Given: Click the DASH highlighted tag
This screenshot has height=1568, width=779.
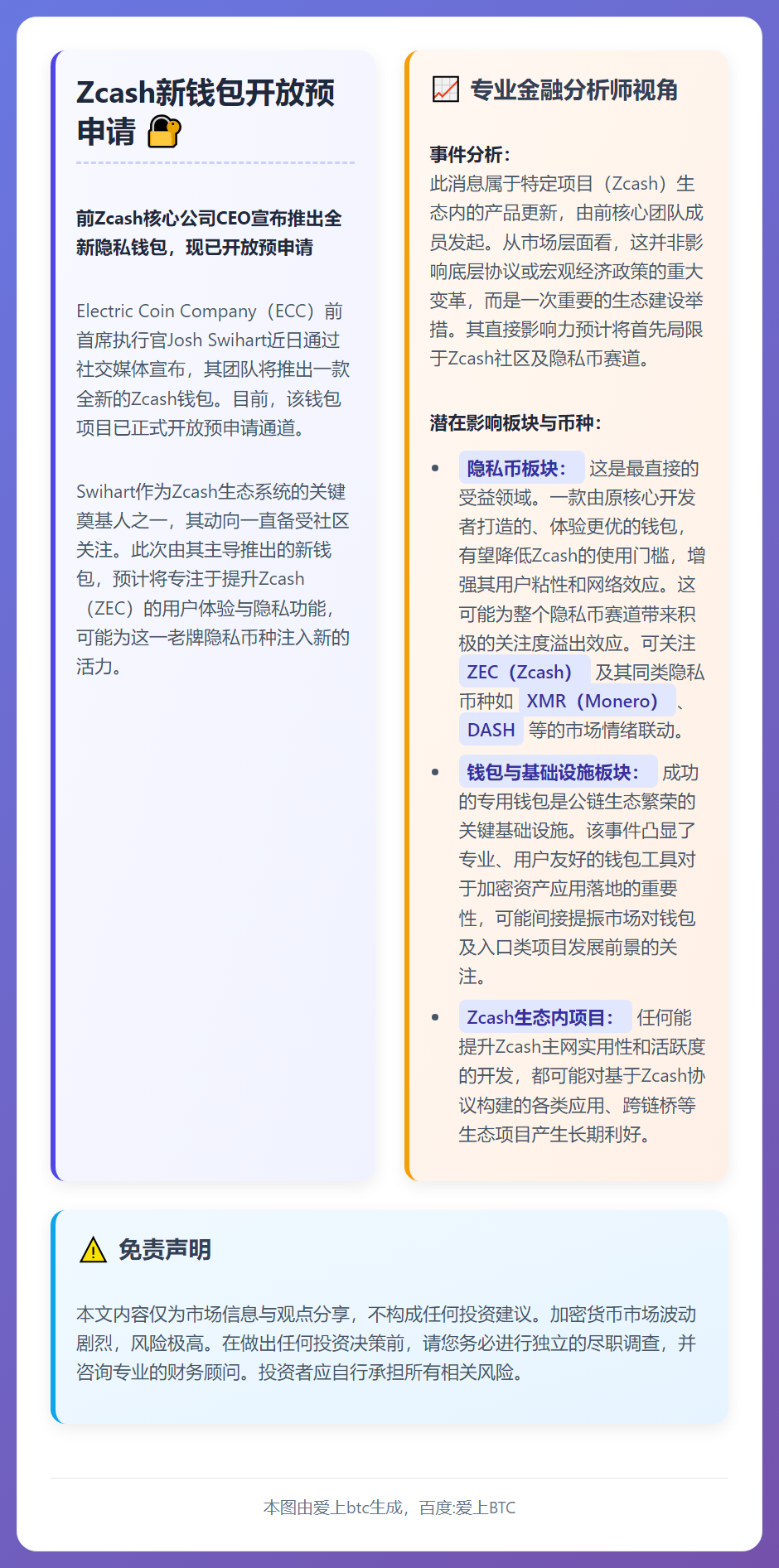Looking at the screenshot, I should 491,730.
